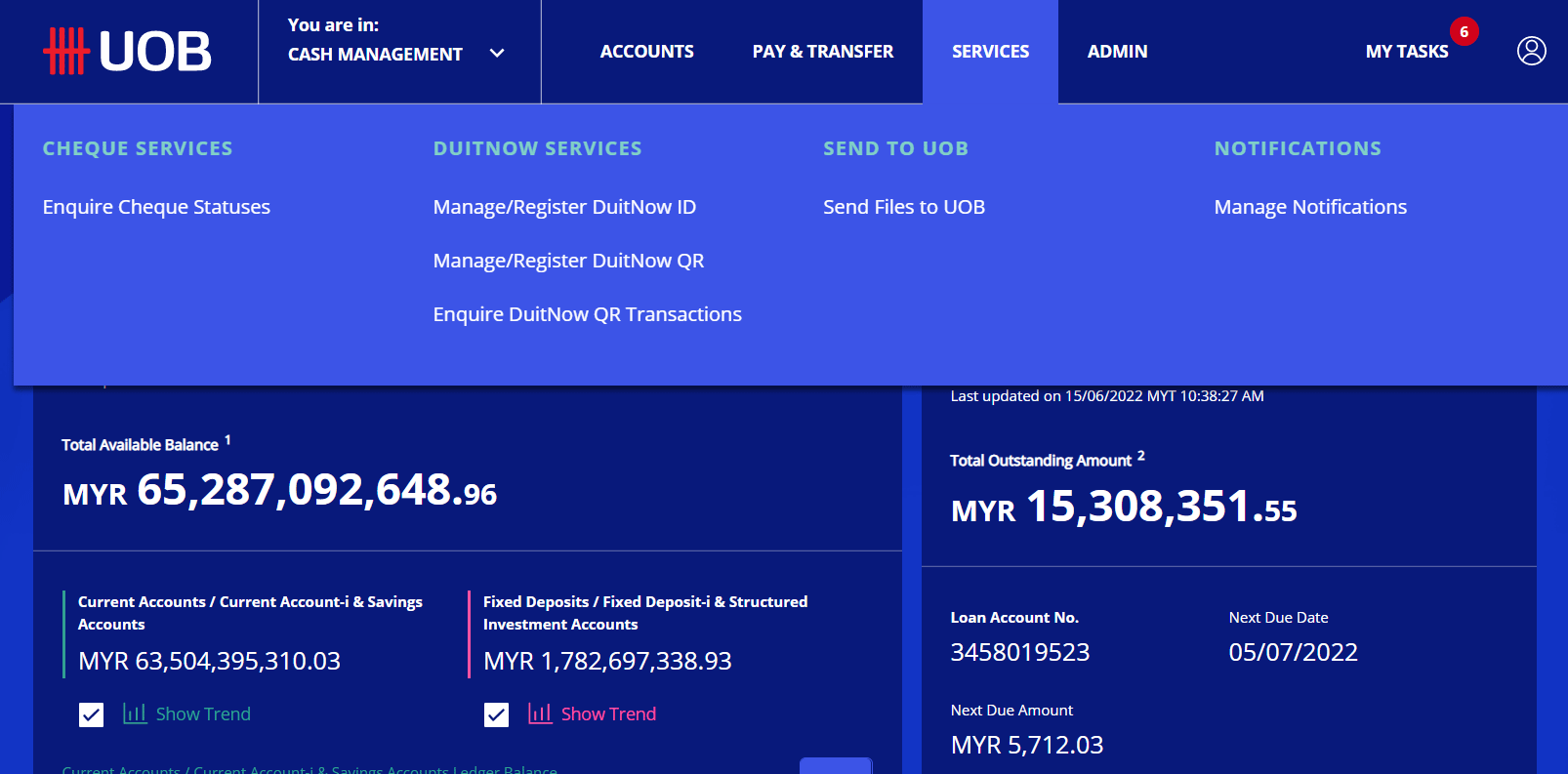Viewport: 1568px width, 774px height.
Task: Open the user profile icon
Action: (1531, 51)
